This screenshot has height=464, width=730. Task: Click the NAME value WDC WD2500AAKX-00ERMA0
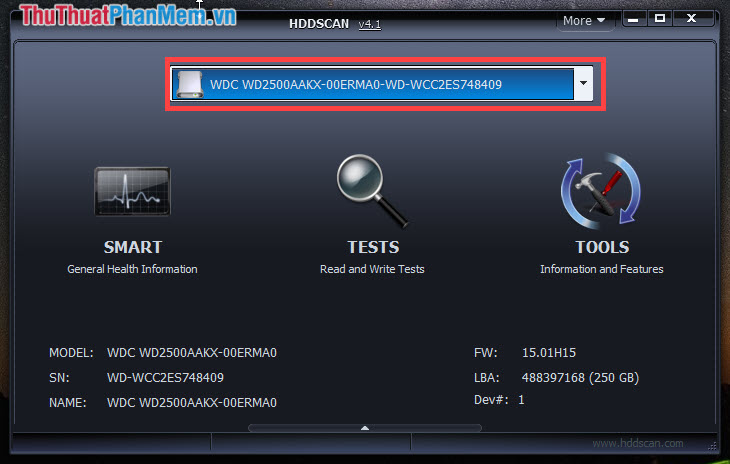[x=192, y=403]
